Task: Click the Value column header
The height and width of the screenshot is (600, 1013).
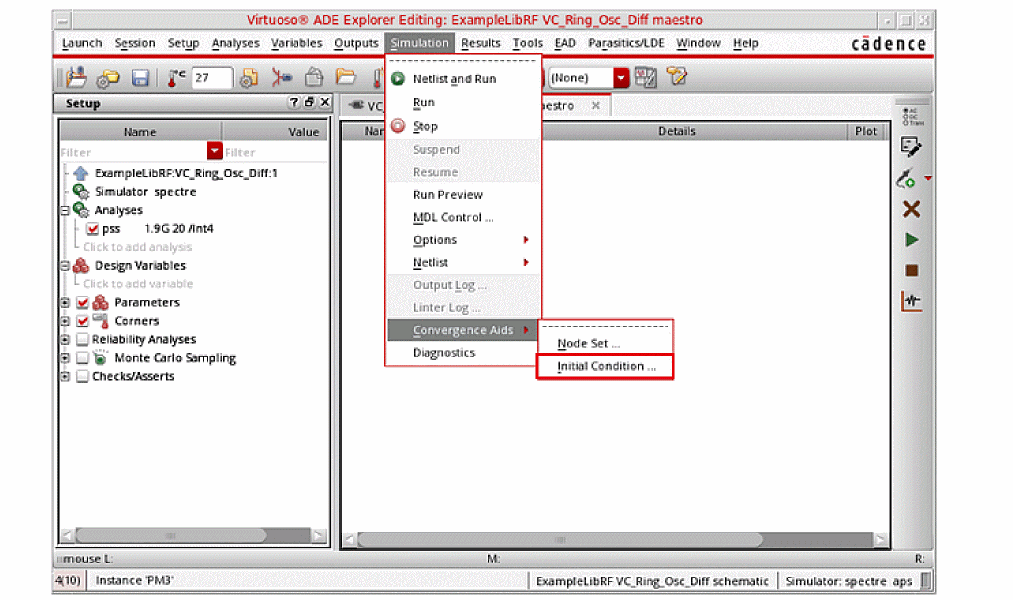Action: click(275, 132)
